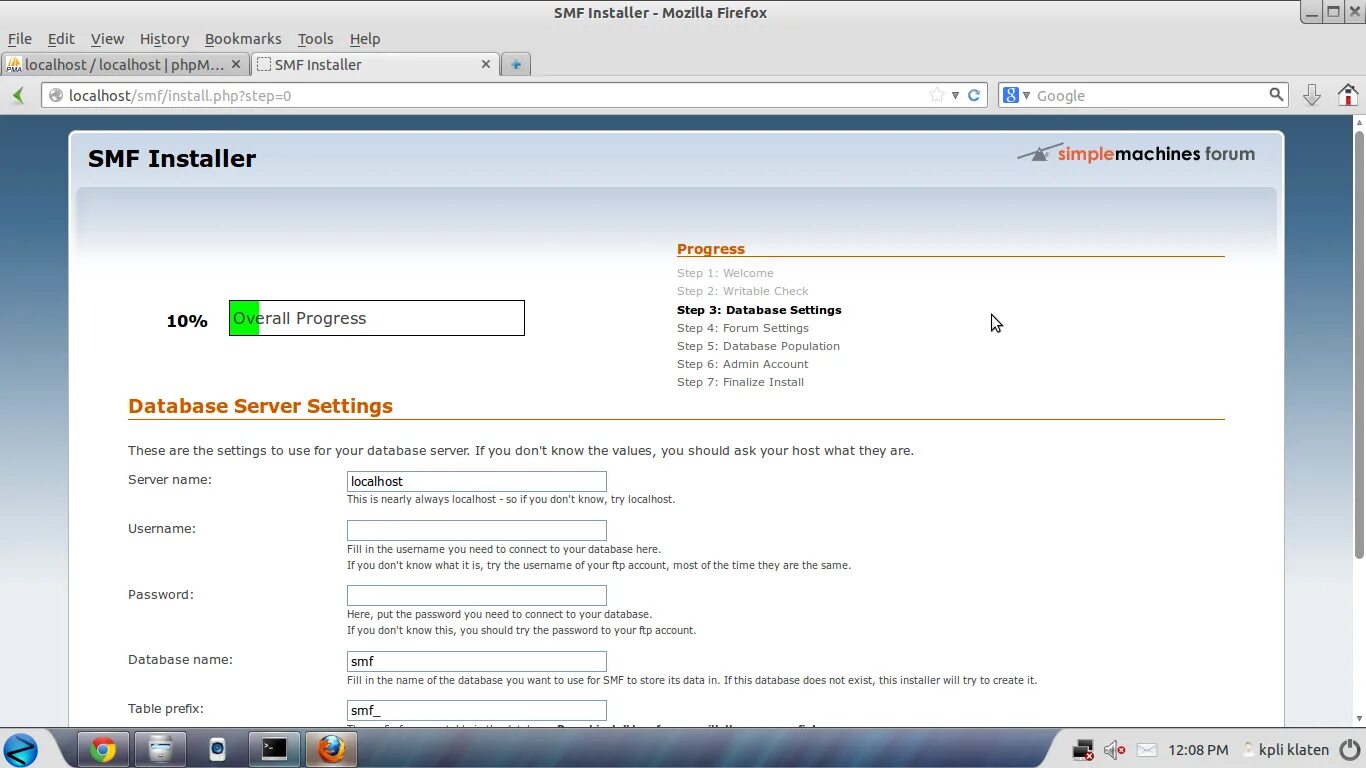Click the 10% progress label
This screenshot has width=1366, height=768.
[187, 321]
